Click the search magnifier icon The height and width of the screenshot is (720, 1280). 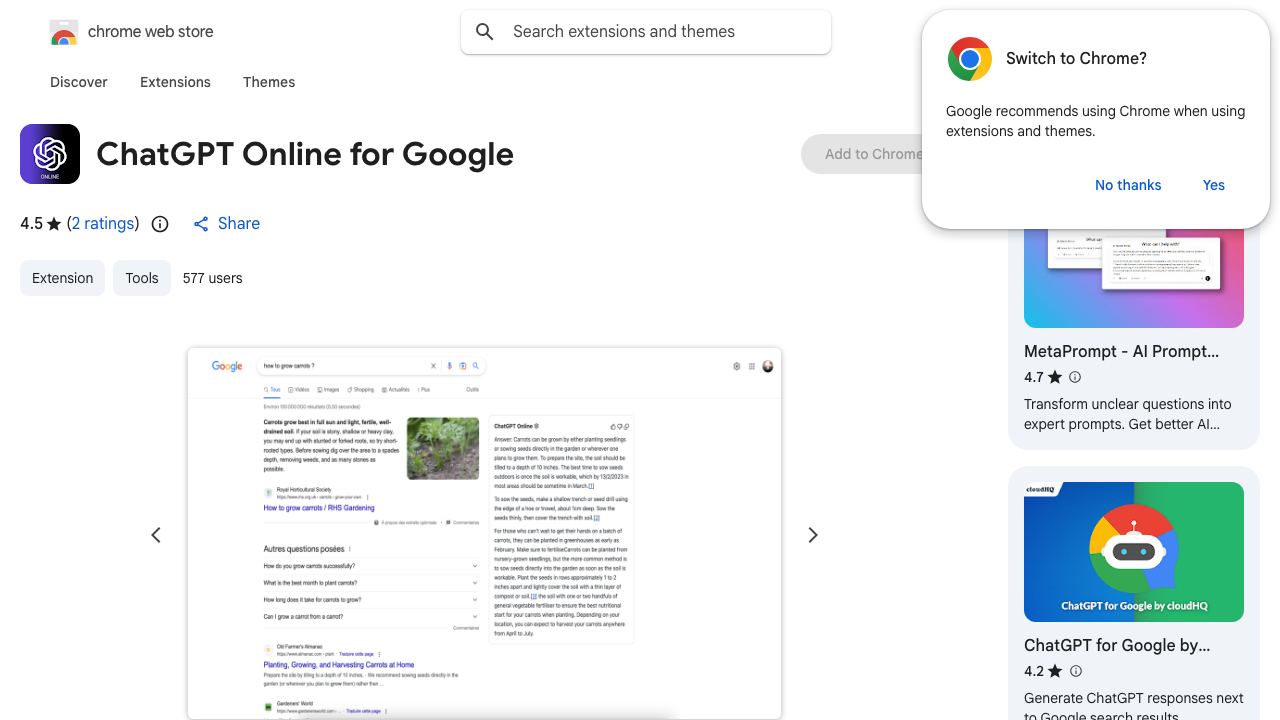tap(485, 32)
